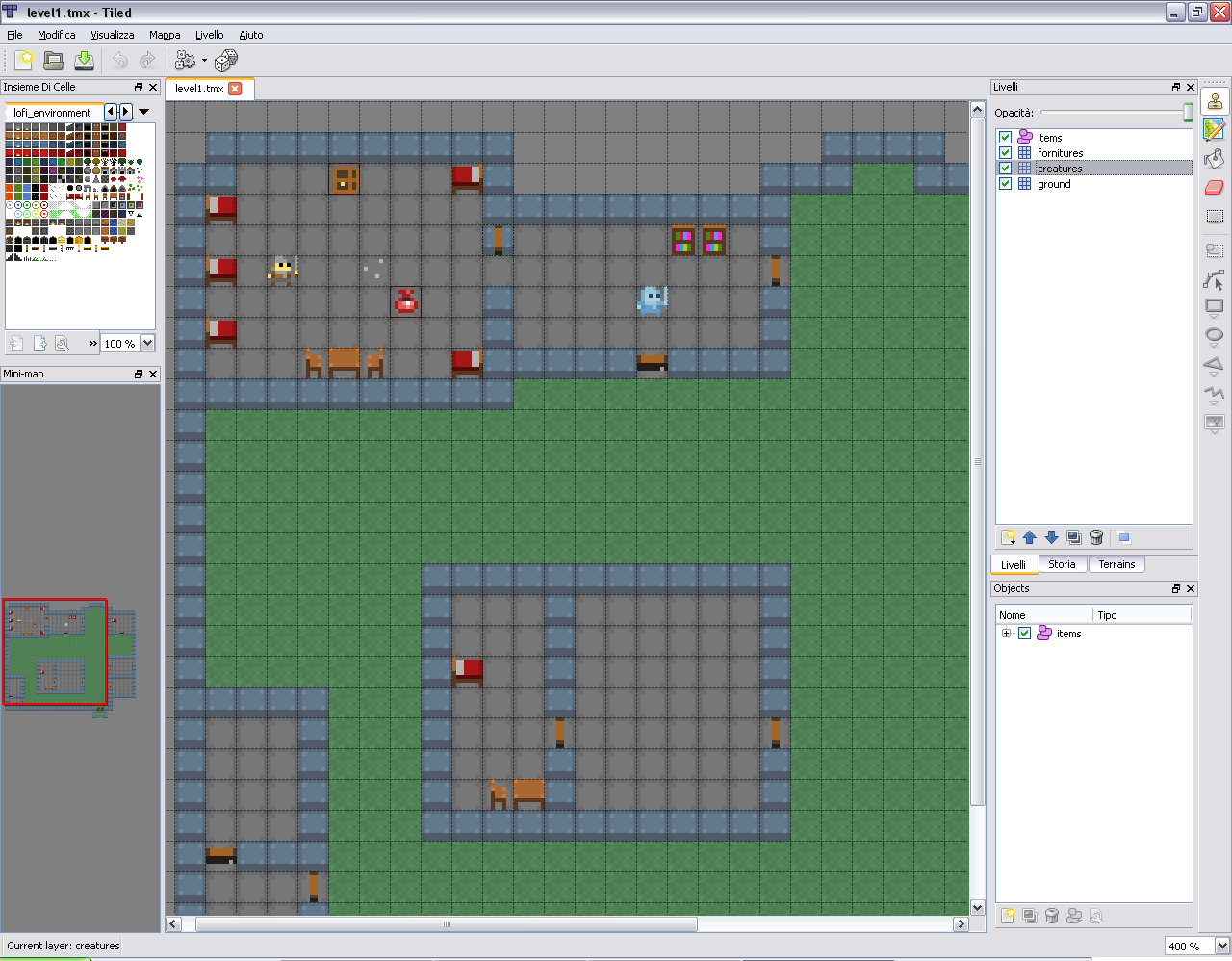Move the selected layer down
1232x961 pixels.
pos(1052,537)
